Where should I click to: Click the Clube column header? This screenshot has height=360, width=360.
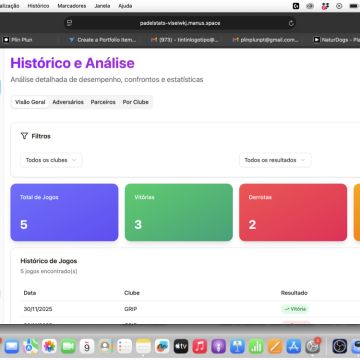[132, 293]
